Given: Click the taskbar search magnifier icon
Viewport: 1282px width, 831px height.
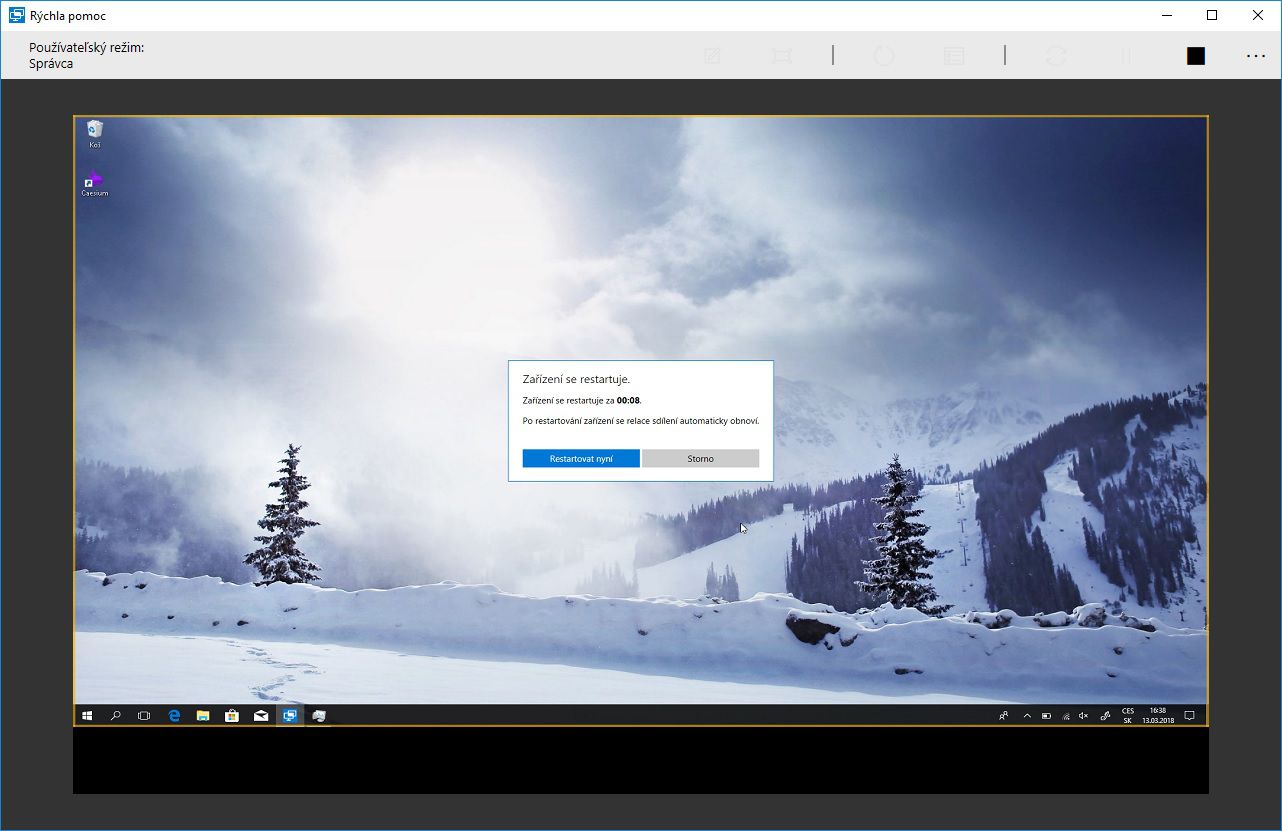Looking at the screenshot, I should [x=115, y=716].
